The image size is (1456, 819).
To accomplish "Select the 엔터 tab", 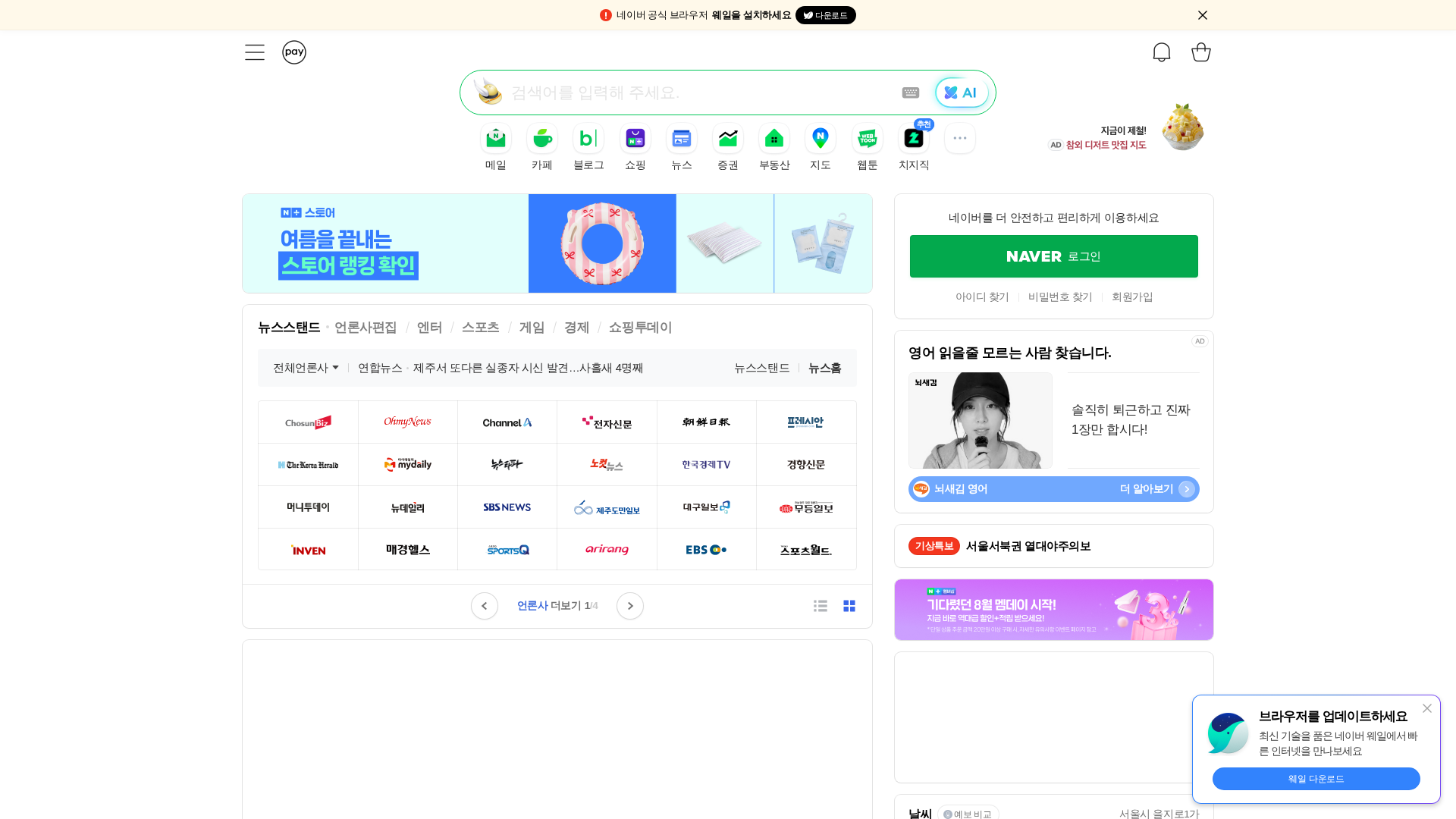I will 429,328.
